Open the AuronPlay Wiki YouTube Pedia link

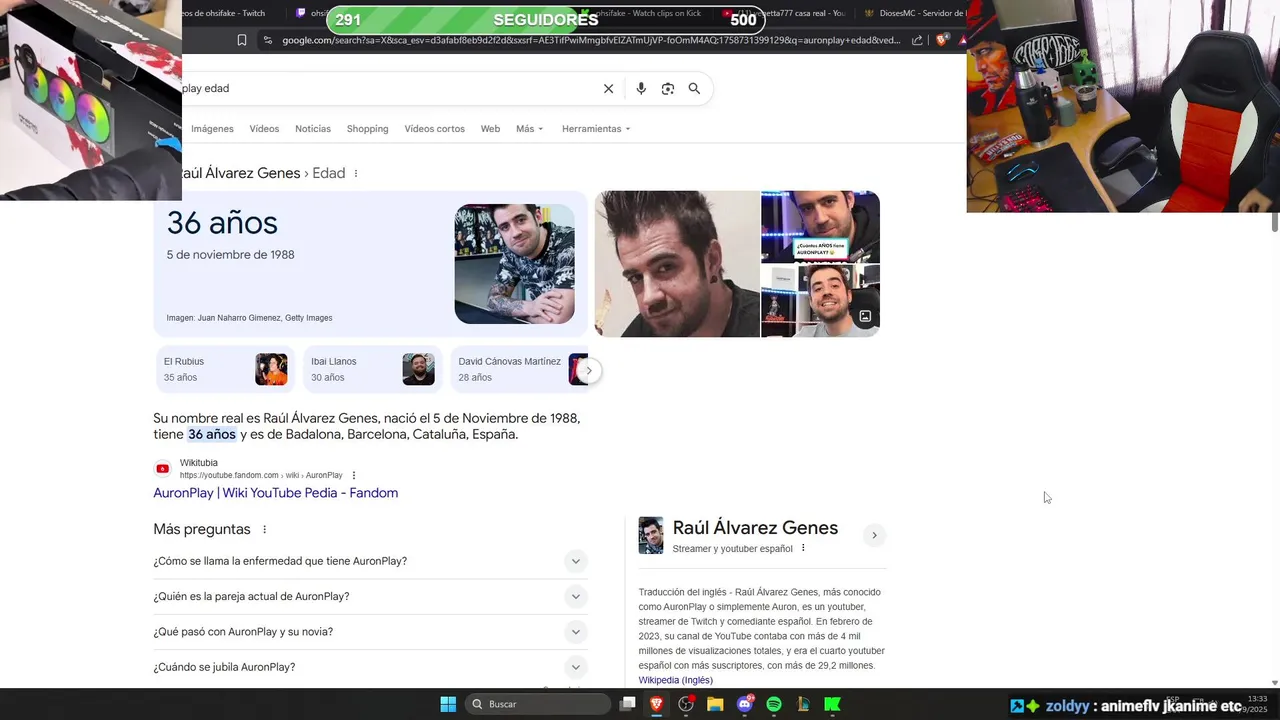[x=275, y=493]
